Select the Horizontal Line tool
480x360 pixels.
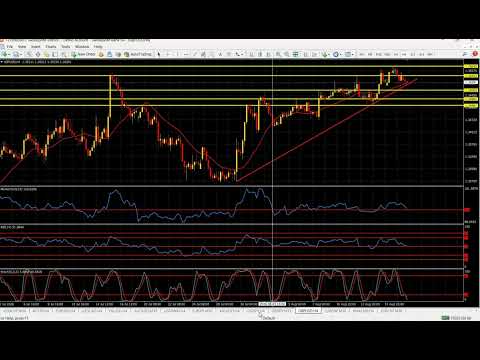(186, 54)
